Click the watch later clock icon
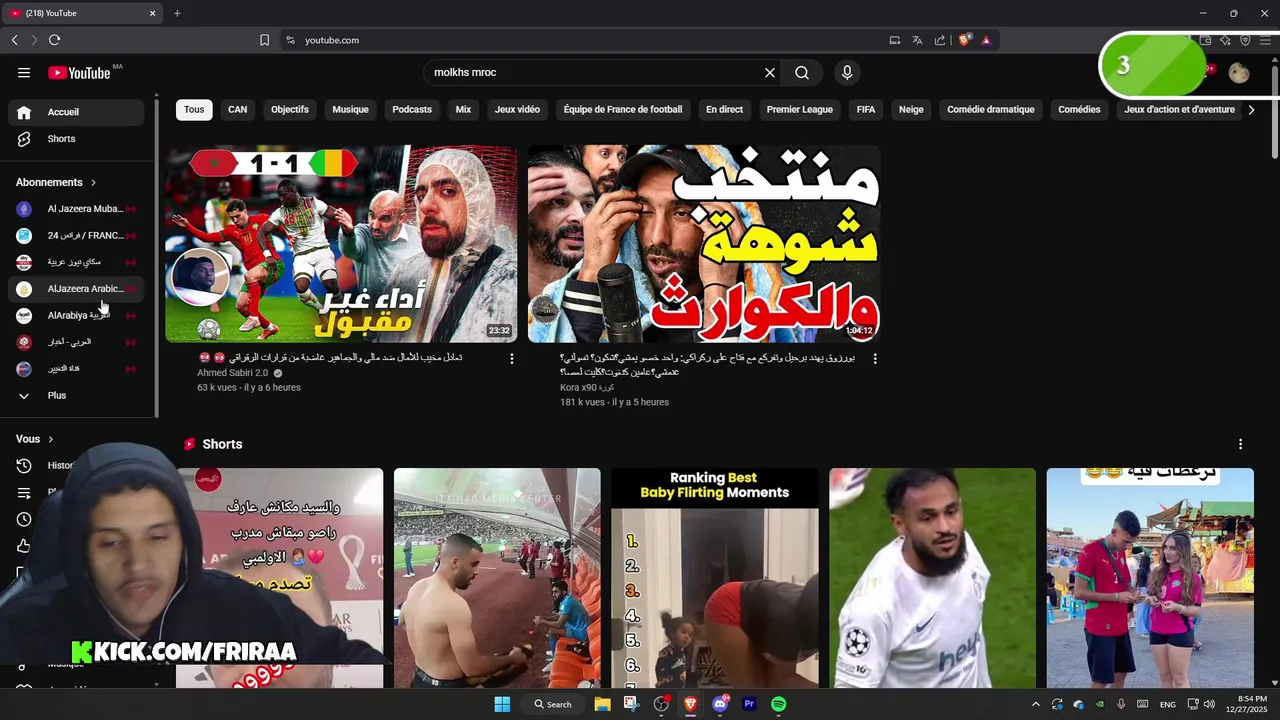This screenshot has width=1280, height=720. pos(24,519)
